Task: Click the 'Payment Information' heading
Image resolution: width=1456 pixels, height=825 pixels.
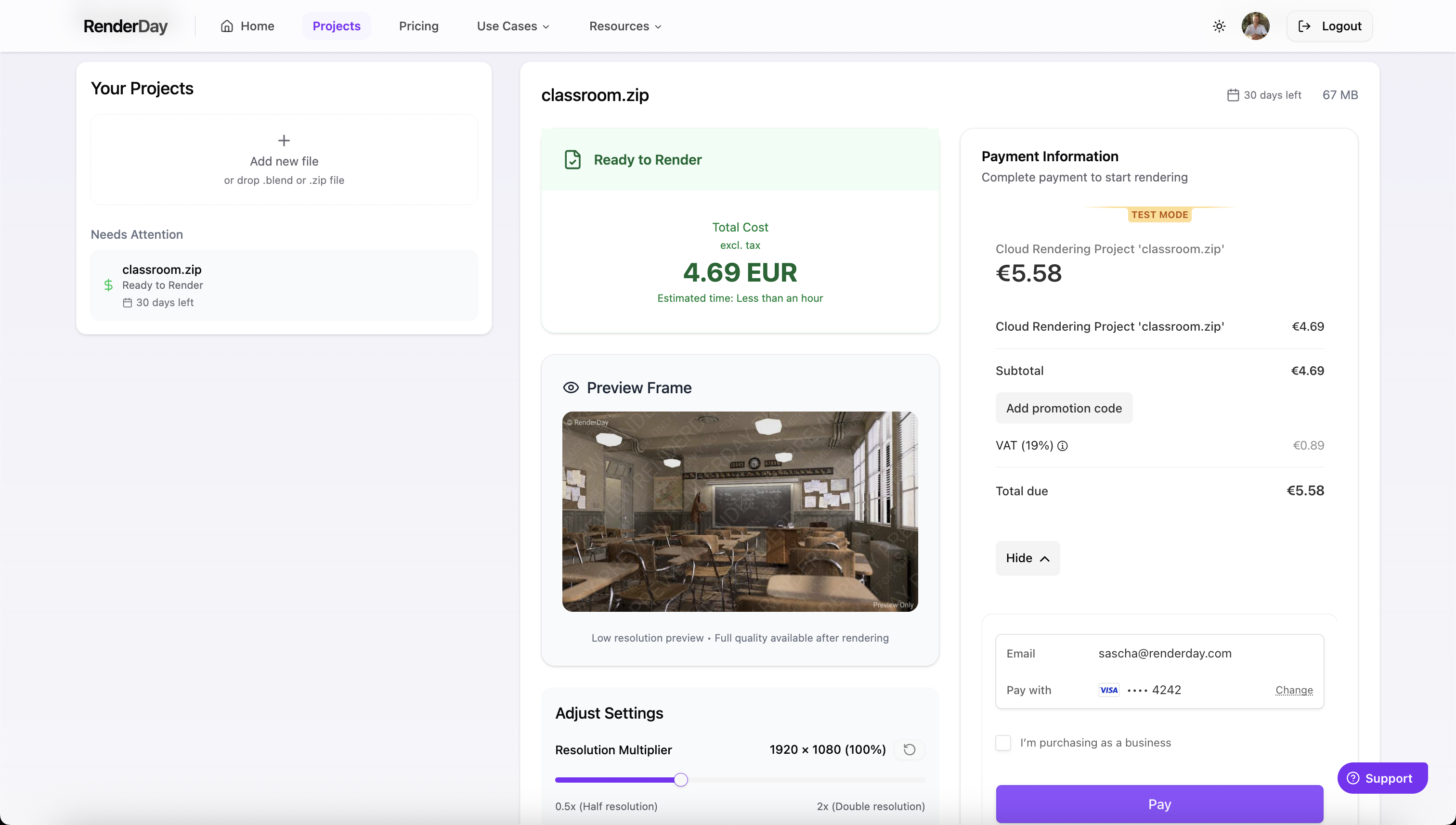Action: 1050,156
